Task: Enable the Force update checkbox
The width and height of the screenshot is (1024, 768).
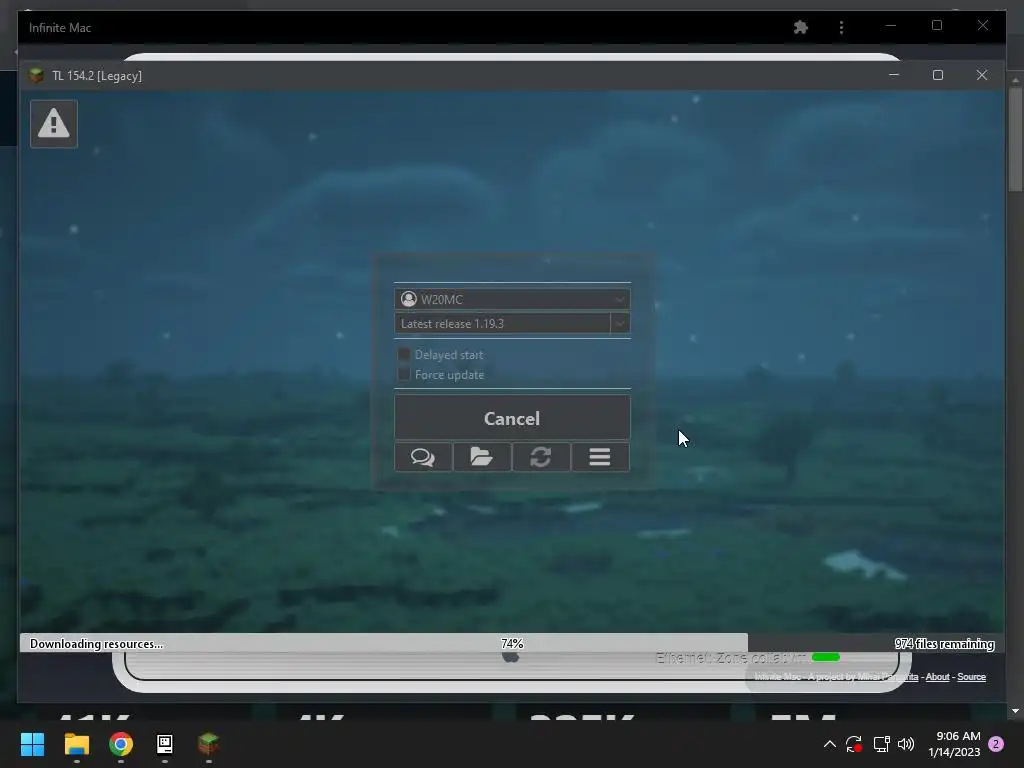Action: (404, 374)
